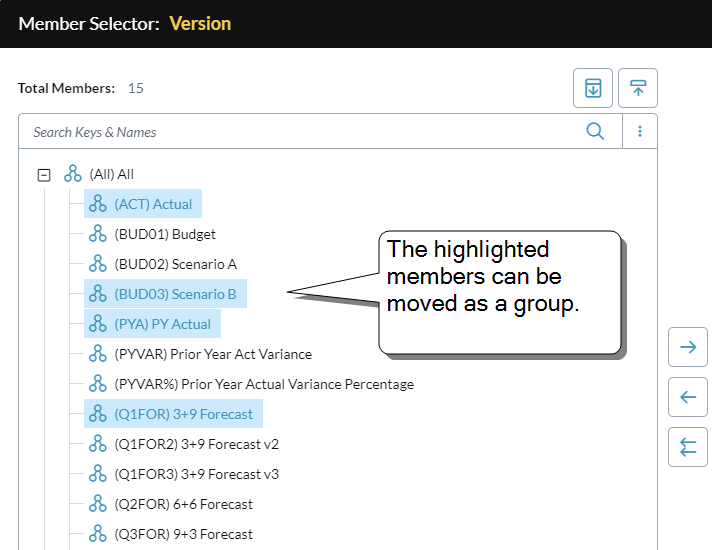Select (Q1FOR2) 3+9 Forecast v2
Viewport: 712px width, 550px height.
click(x=197, y=444)
